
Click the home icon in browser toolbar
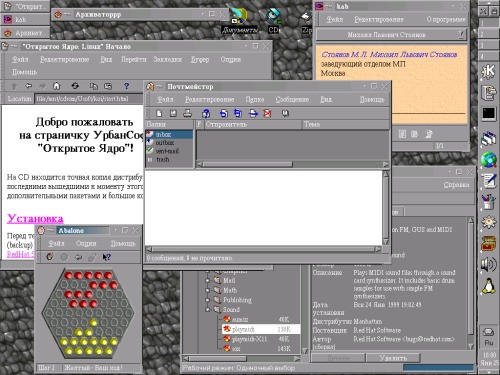pyautogui.click(x=57, y=86)
